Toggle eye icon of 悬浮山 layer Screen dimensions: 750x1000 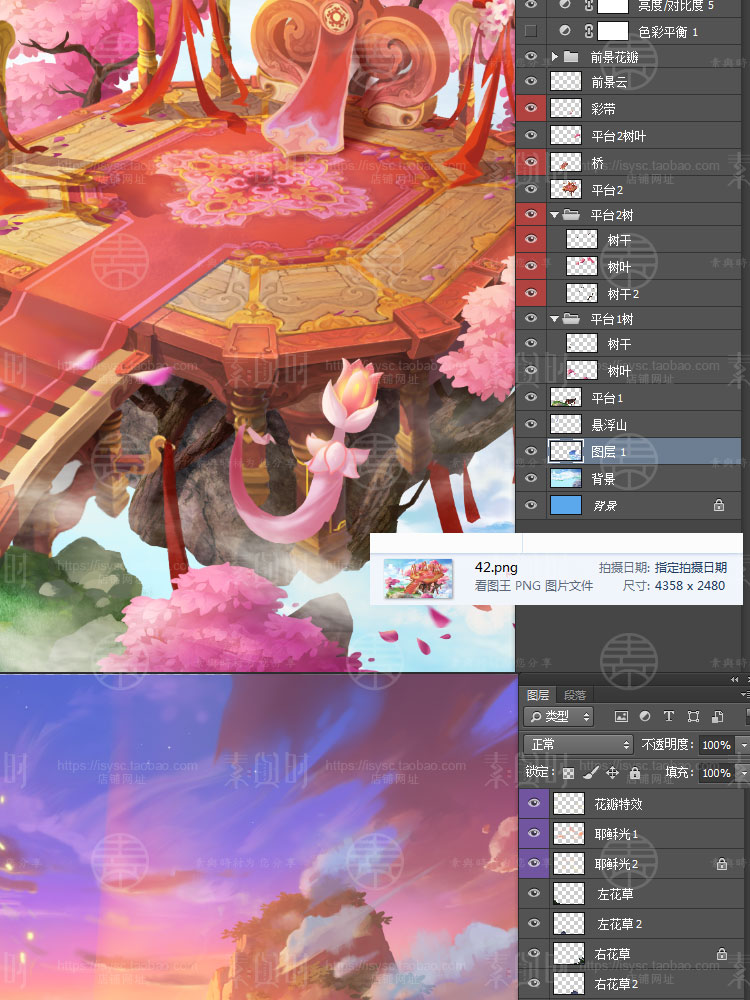point(531,424)
